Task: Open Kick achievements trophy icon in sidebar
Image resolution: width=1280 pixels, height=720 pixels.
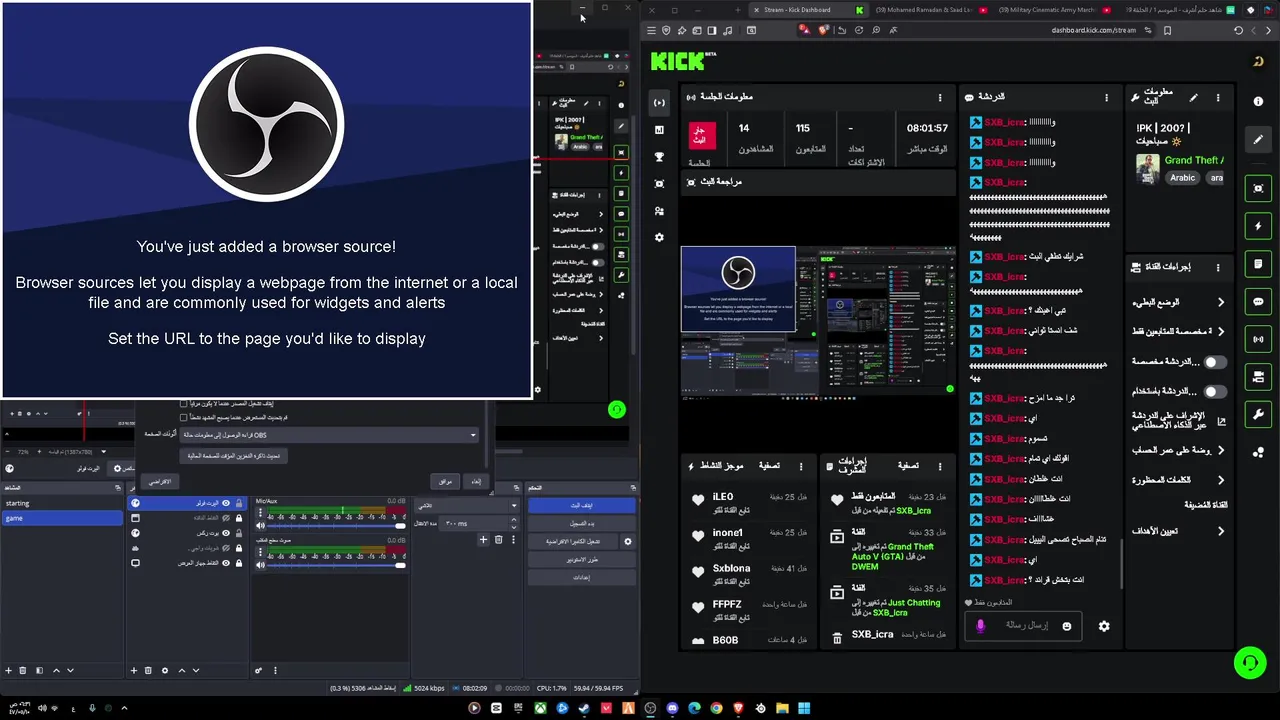Action: [x=659, y=157]
